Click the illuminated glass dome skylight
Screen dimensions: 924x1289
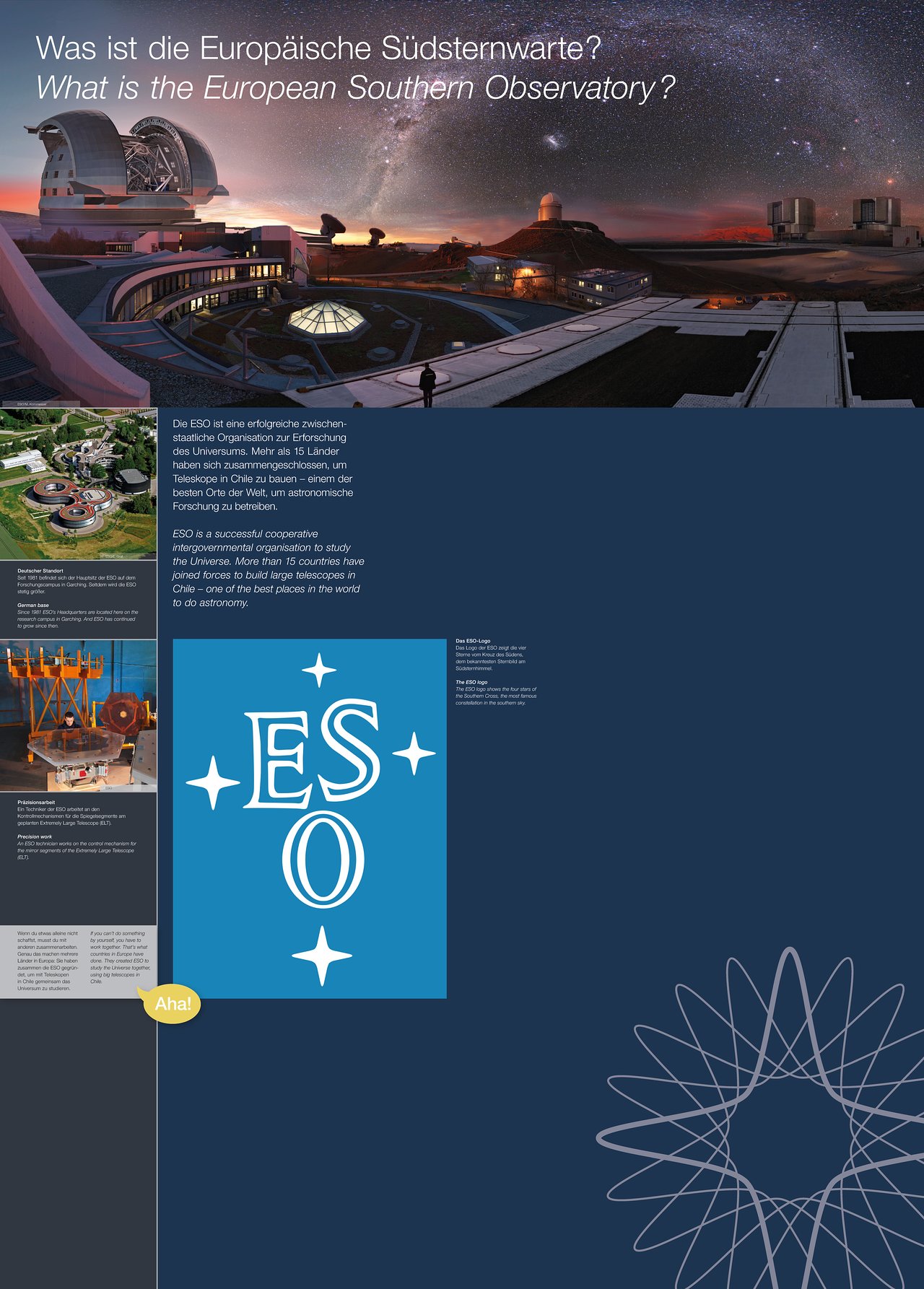pos(328,318)
